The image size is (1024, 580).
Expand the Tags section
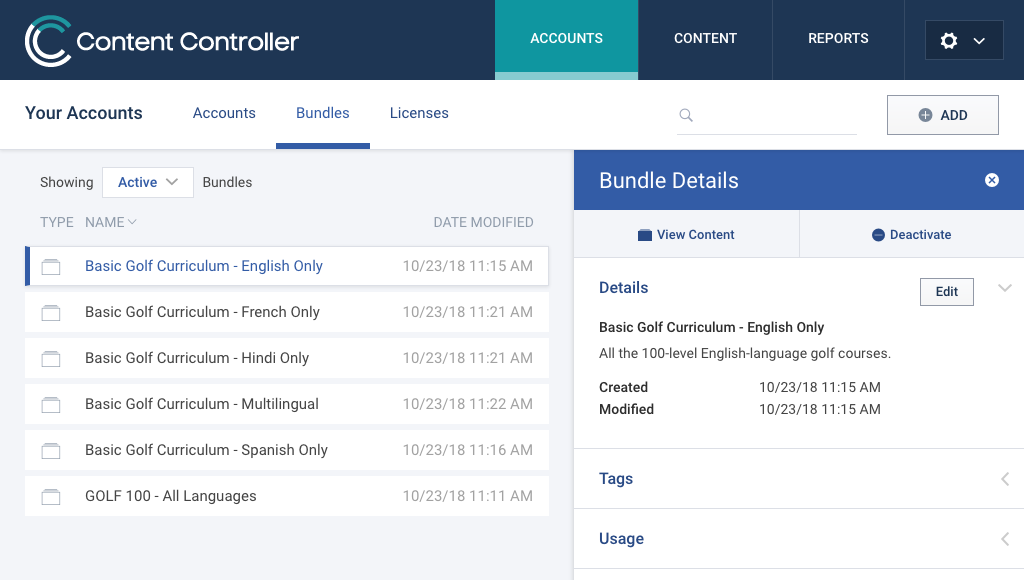pyautogui.click(x=1005, y=479)
